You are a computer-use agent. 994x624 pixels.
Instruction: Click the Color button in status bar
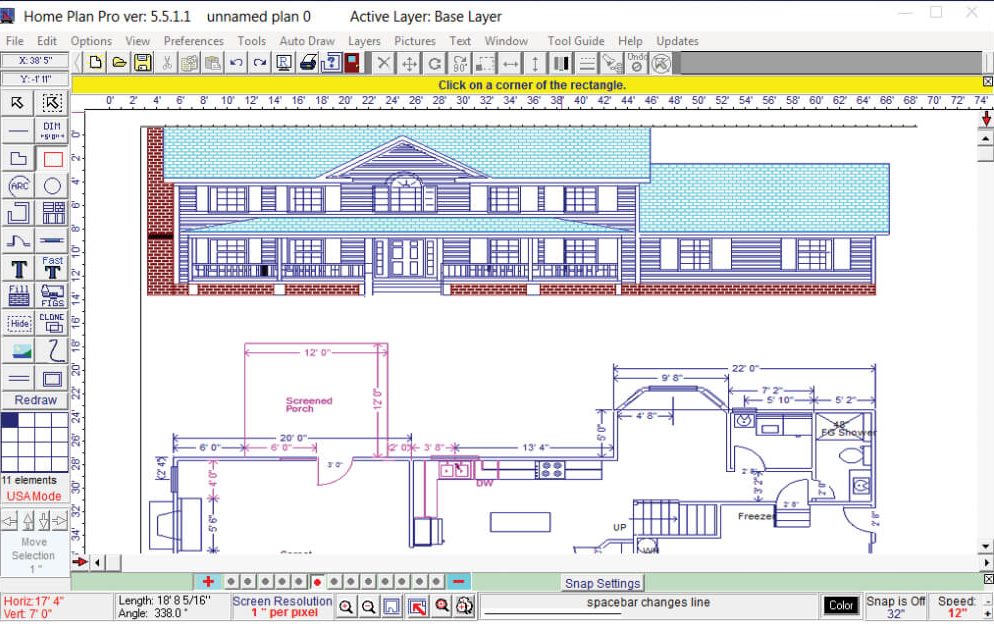[x=841, y=606]
